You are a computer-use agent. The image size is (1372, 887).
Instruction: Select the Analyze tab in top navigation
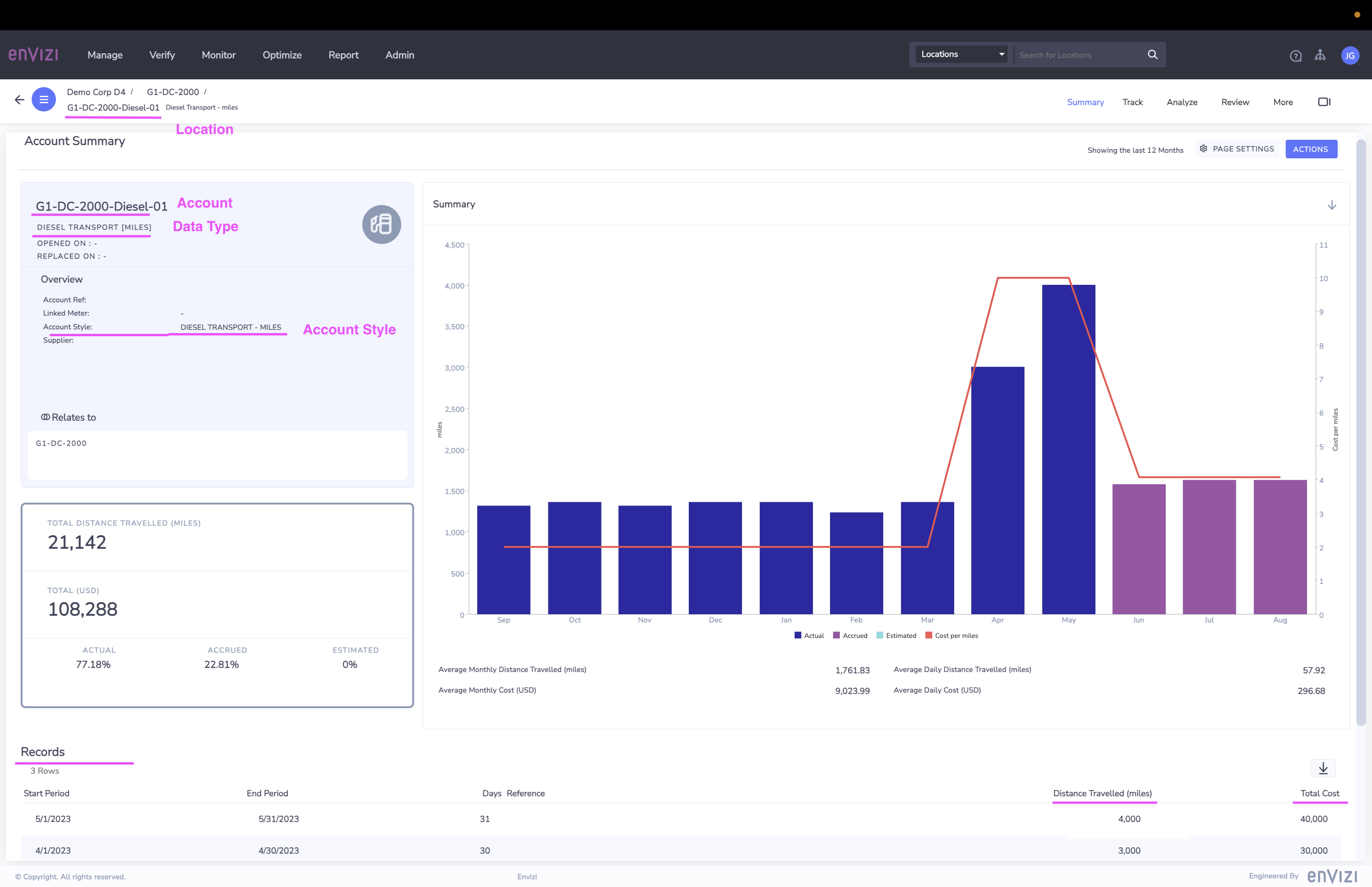click(1183, 101)
